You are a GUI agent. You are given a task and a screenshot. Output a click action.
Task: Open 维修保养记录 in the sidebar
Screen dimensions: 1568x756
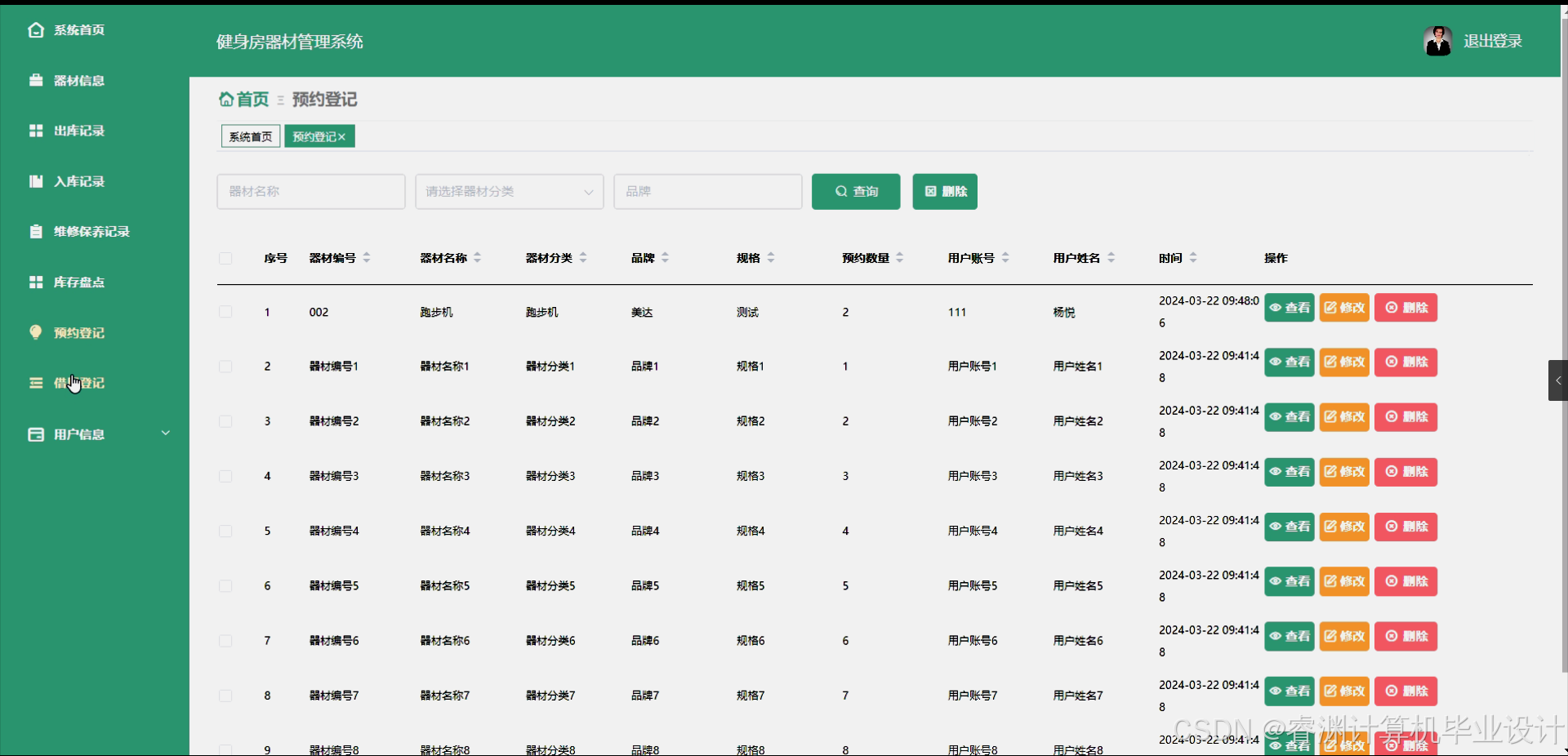(x=90, y=231)
